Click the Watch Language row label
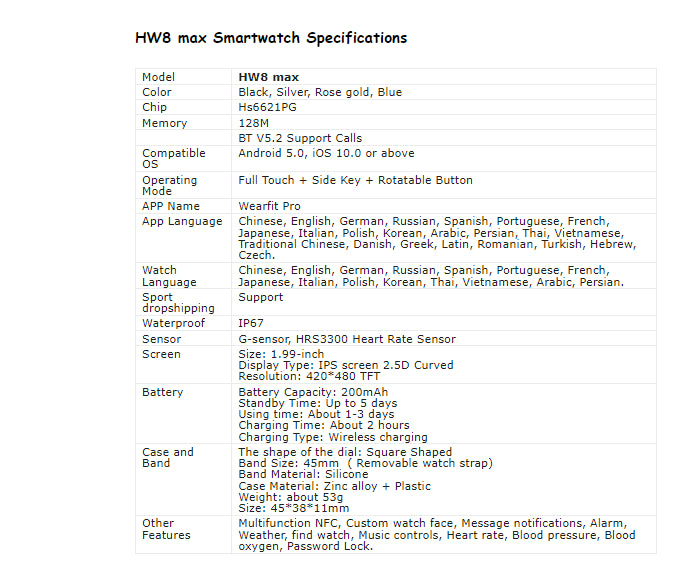The height and width of the screenshot is (571, 683). pyautogui.click(x=169, y=276)
